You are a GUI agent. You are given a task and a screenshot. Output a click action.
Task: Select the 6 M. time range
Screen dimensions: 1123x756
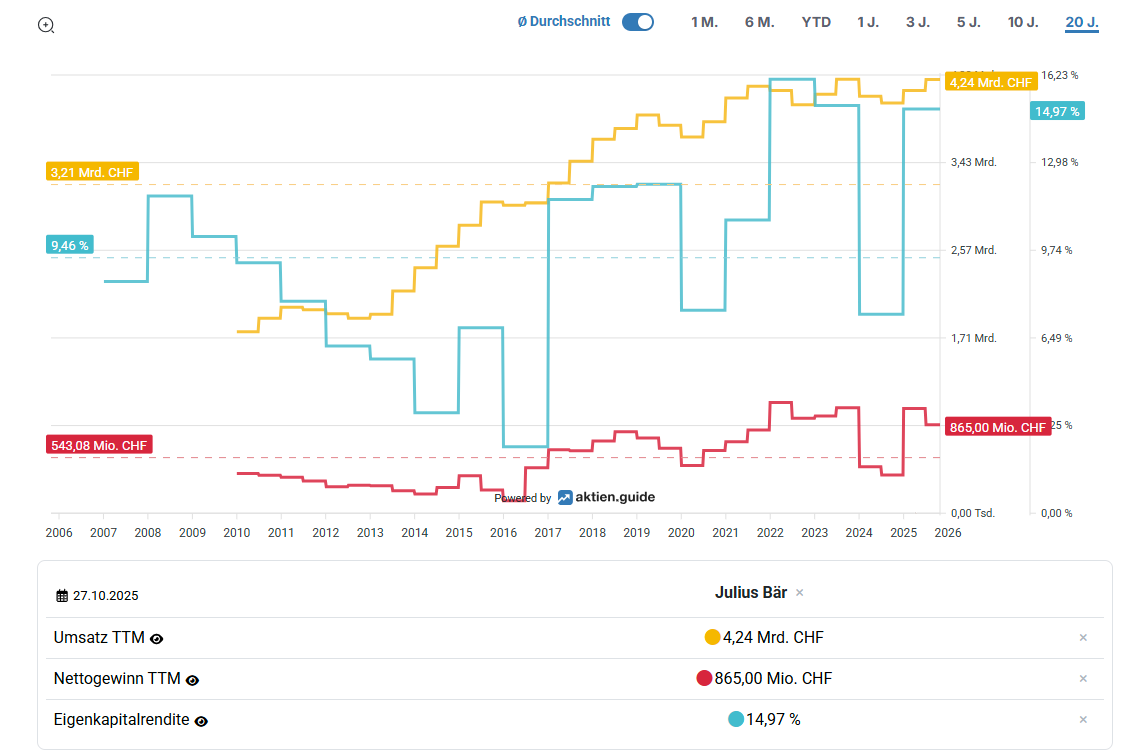[759, 22]
